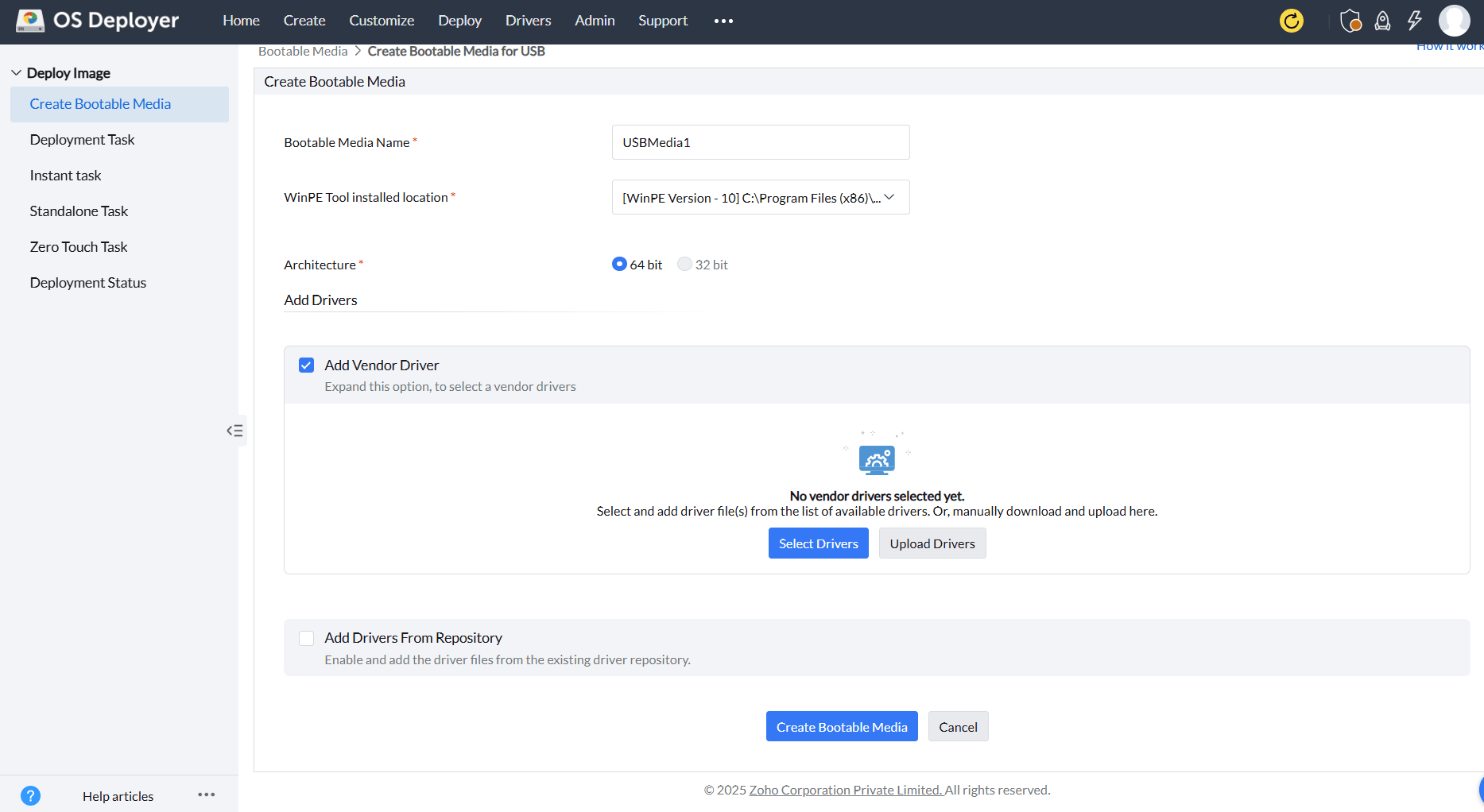Open the shield security notifications icon
Image resolution: width=1484 pixels, height=812 pixels.
click(1350, 21)
